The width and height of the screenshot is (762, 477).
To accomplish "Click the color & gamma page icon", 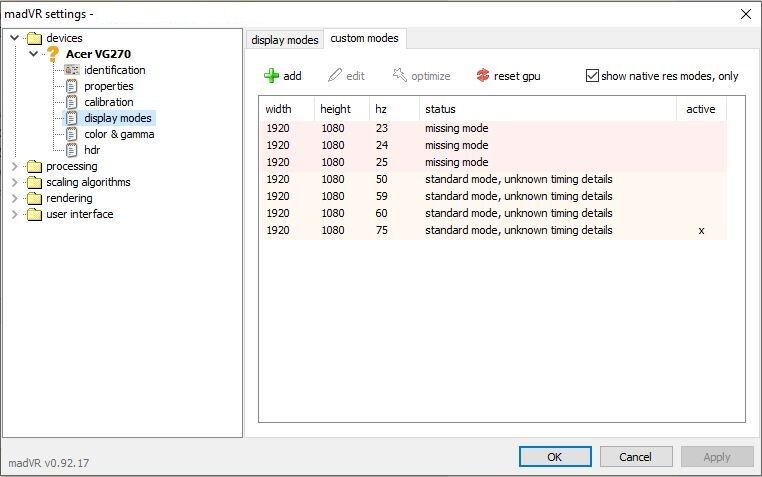I will tap(71, 134).
